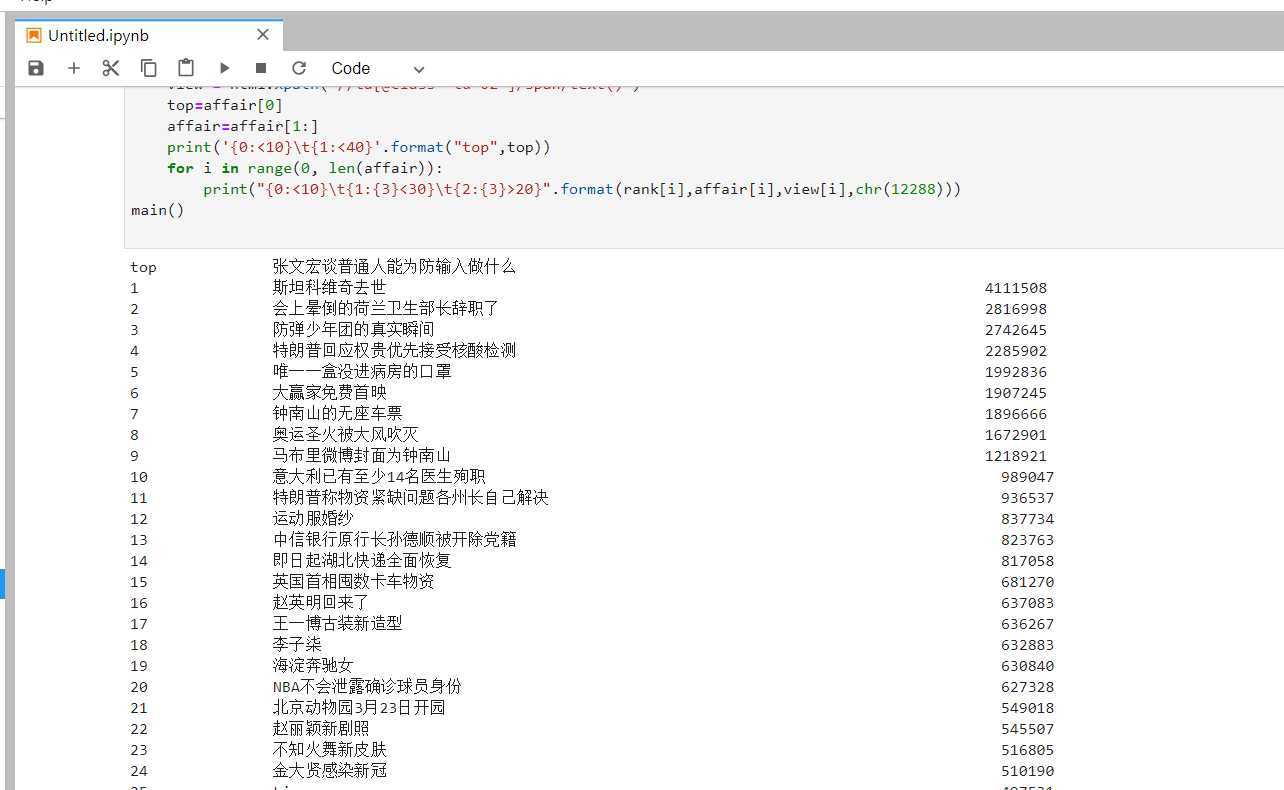
Task: Close the Untitled.ipynb tab
Action: coord(263,35)
